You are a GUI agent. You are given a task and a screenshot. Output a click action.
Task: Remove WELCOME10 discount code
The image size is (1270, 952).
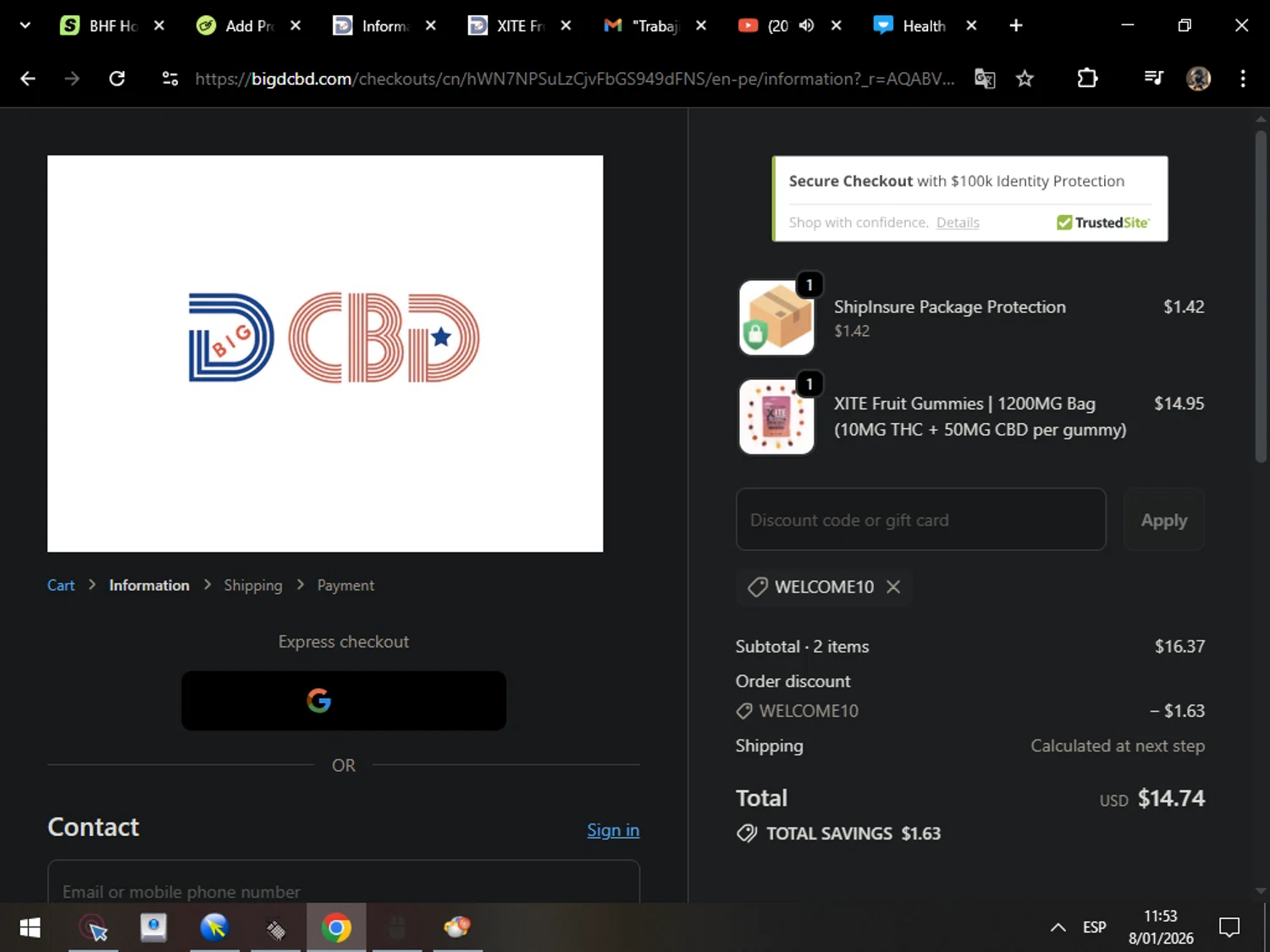893,586
